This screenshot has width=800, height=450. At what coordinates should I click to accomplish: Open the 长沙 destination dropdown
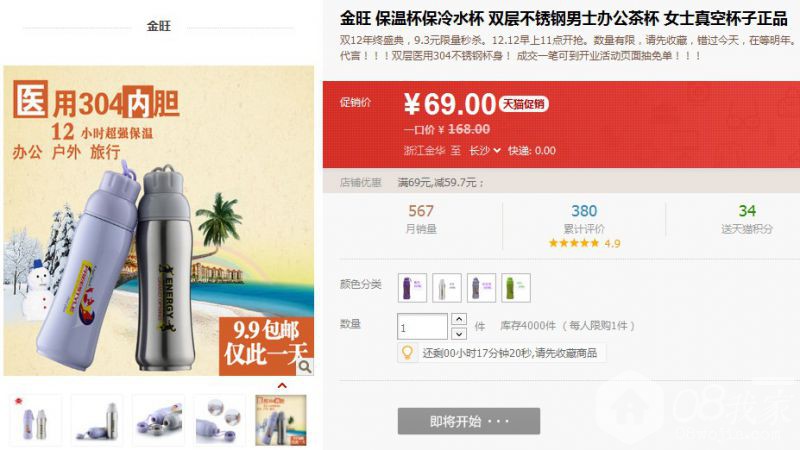[x=485, y=151]
